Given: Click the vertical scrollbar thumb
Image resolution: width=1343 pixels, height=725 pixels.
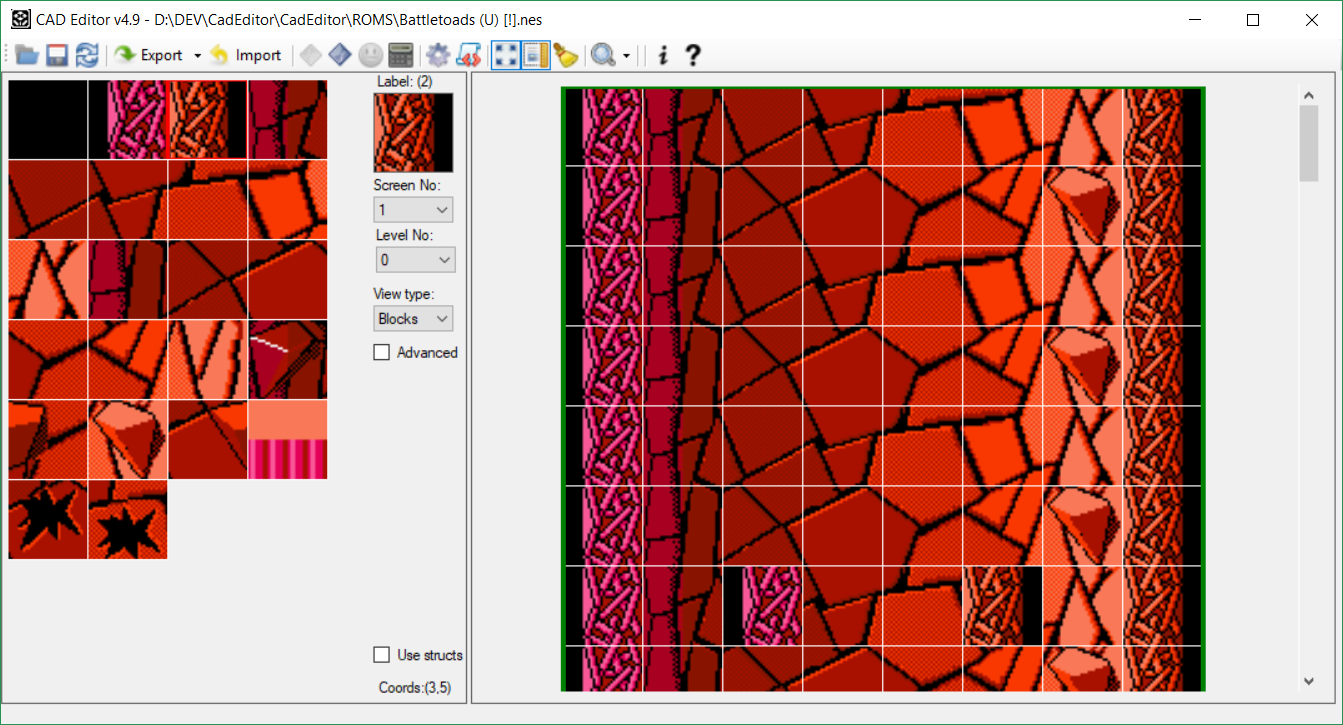Looking at the screenshot, I should click(x=1309, y=143).
